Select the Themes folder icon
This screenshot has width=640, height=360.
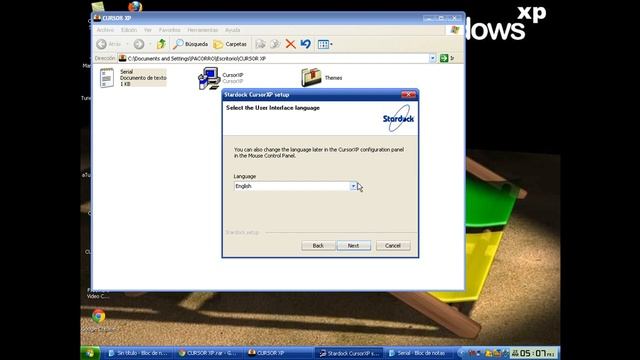(311, 78)
